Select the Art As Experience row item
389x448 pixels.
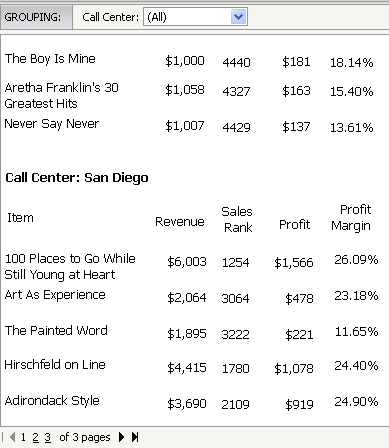tap(55, 295)
